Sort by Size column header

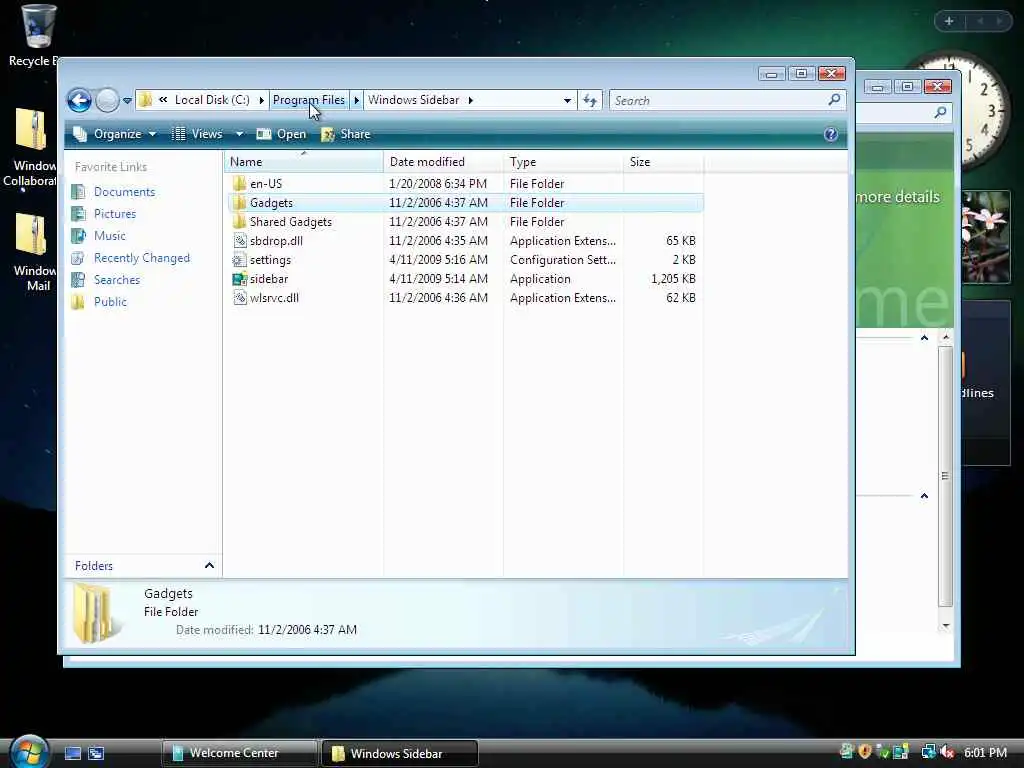663,162
